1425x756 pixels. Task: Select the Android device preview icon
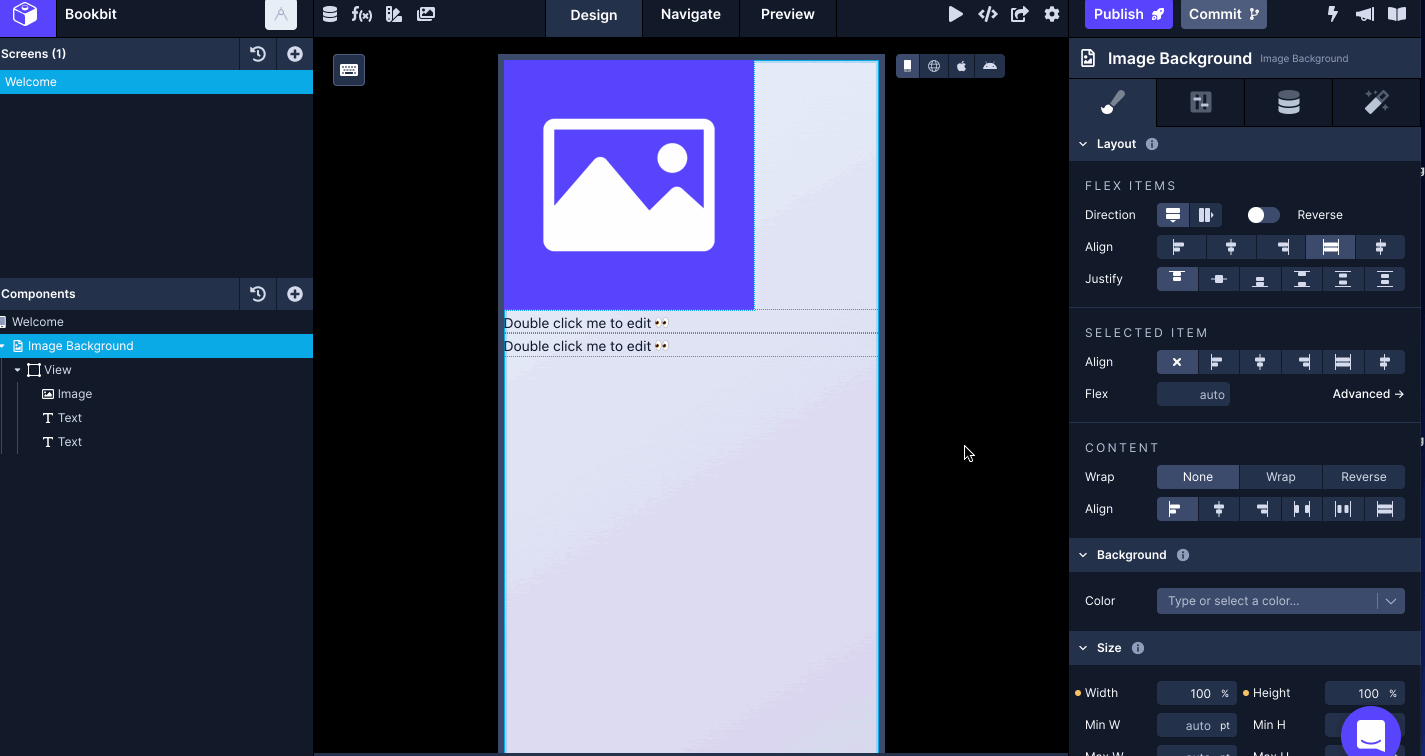click(989, 65)
